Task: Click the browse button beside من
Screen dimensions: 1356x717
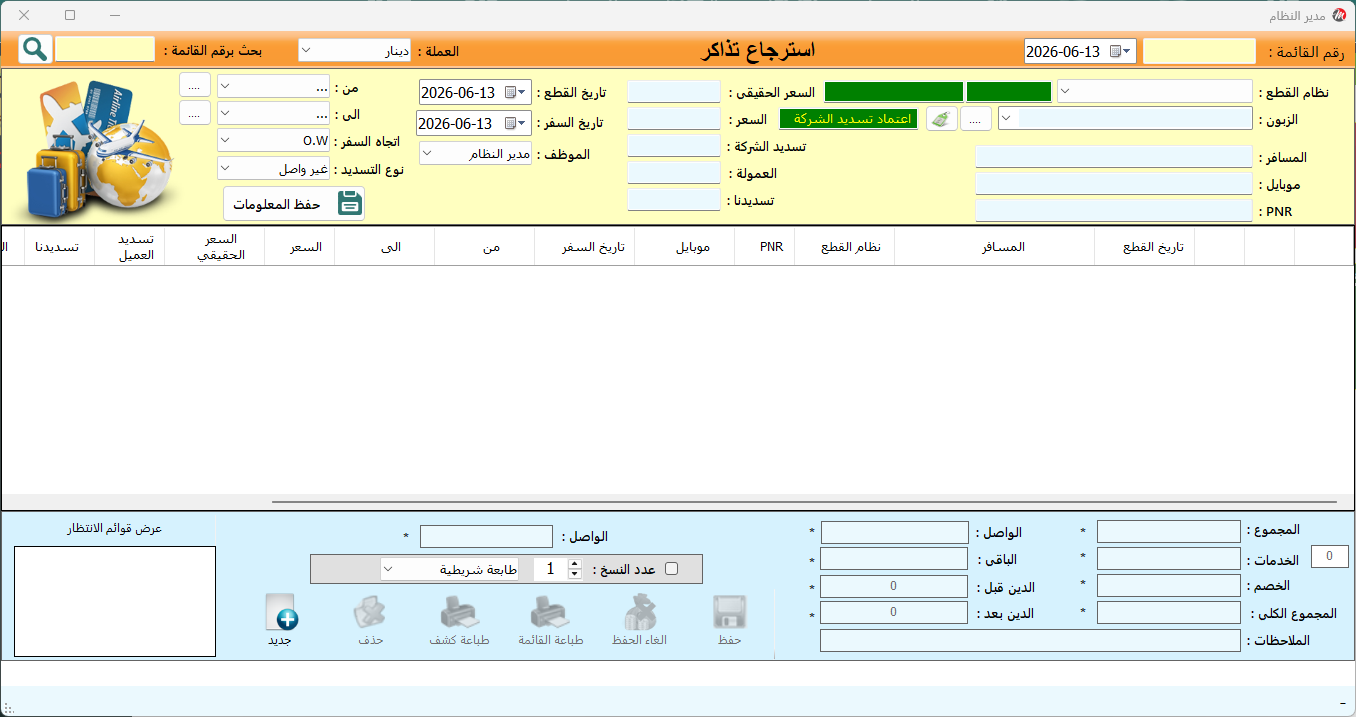Action: [195, 85]
